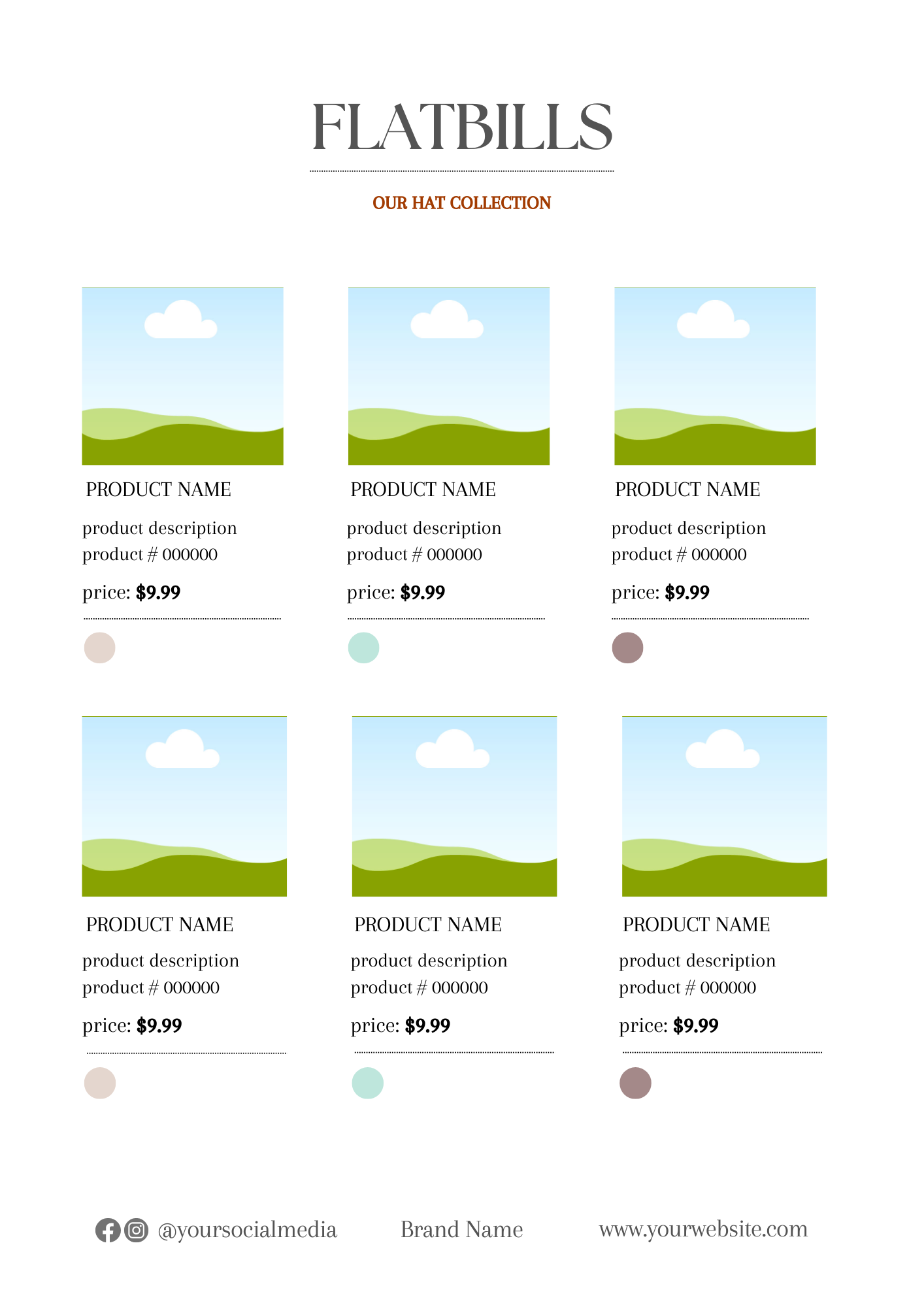The image size is (924, 1307).
Task: Select the bottom-middle product image
Action: coord(454,806)
